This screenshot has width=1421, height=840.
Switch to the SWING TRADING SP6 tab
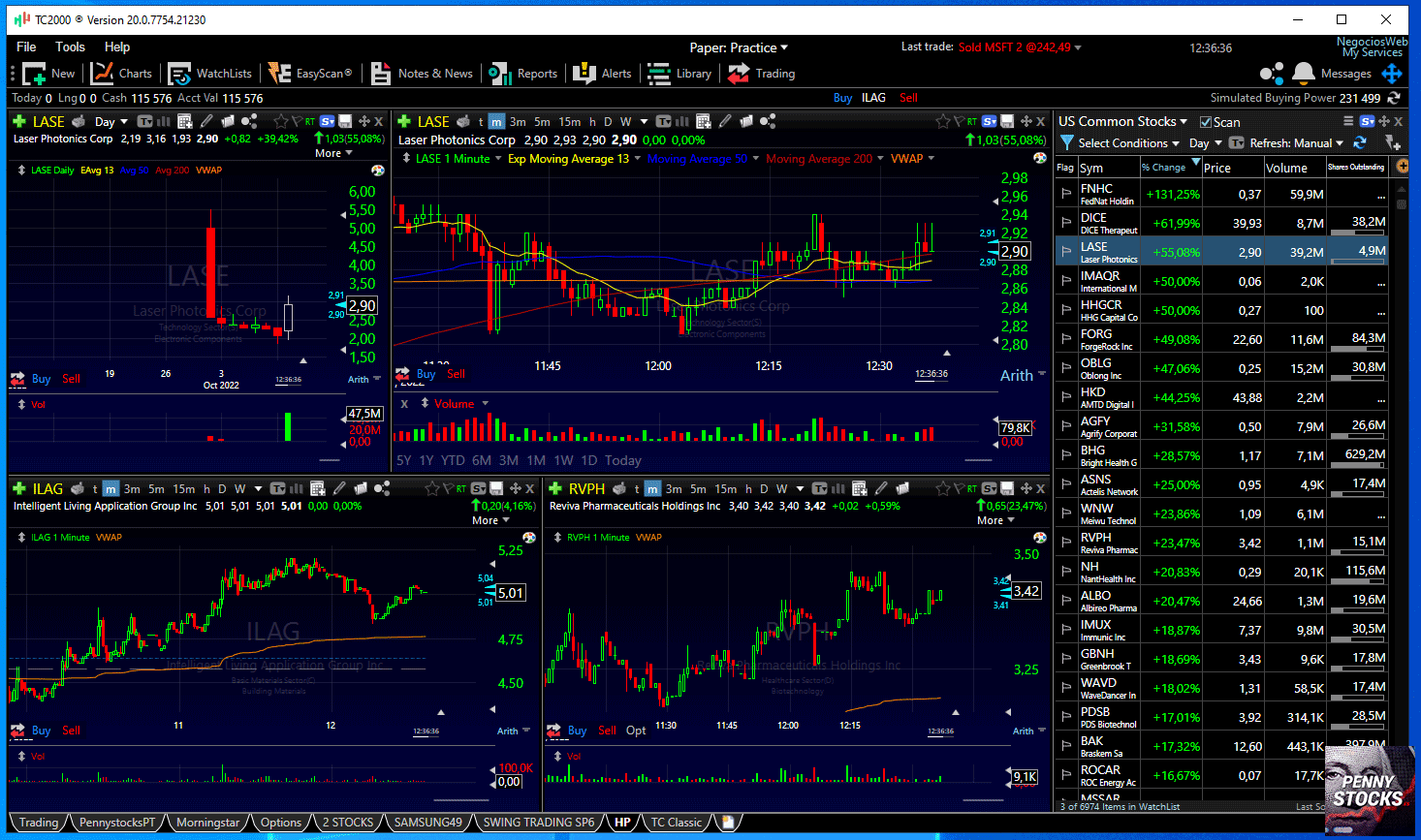[539, 823]
